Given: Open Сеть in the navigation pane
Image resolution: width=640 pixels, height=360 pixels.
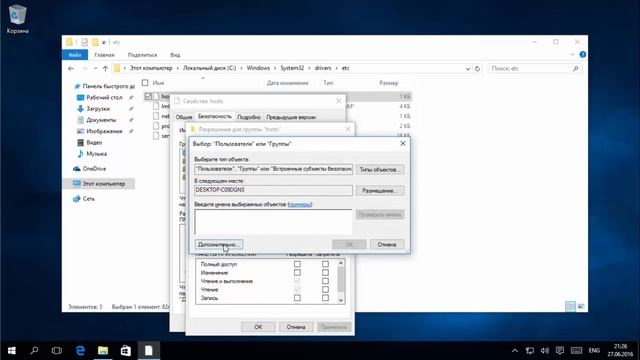Looking at the screenshot, I should click(89, 199).
